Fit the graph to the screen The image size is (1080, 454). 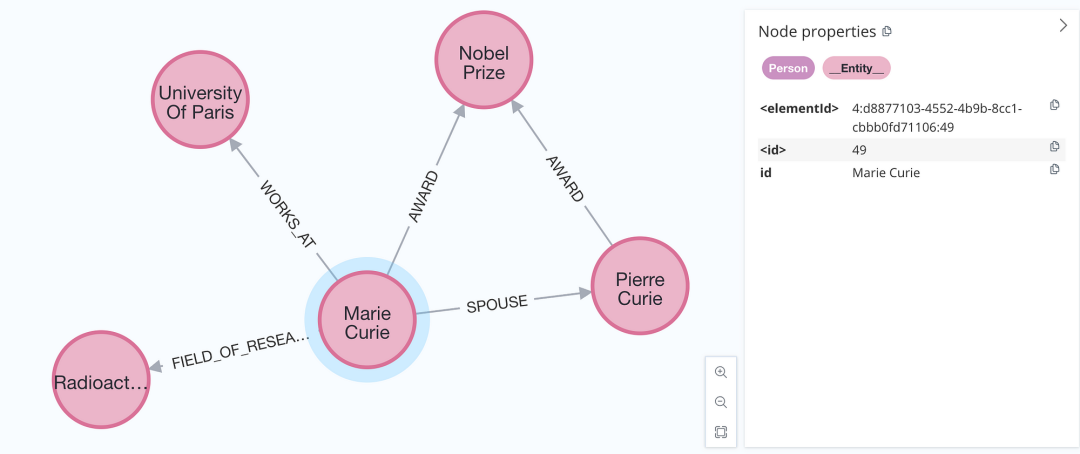pos(720,432)
